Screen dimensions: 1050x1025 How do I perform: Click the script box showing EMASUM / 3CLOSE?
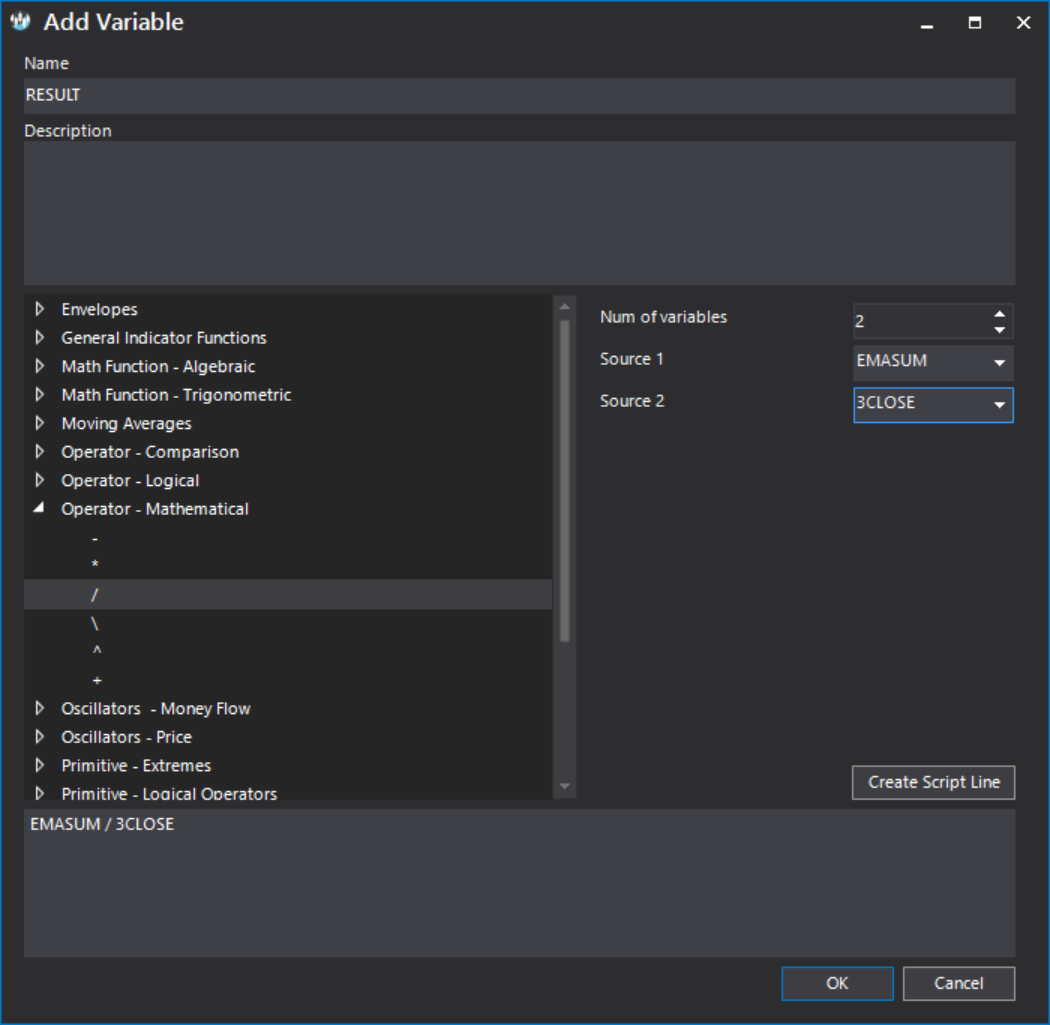coord(519,882)
